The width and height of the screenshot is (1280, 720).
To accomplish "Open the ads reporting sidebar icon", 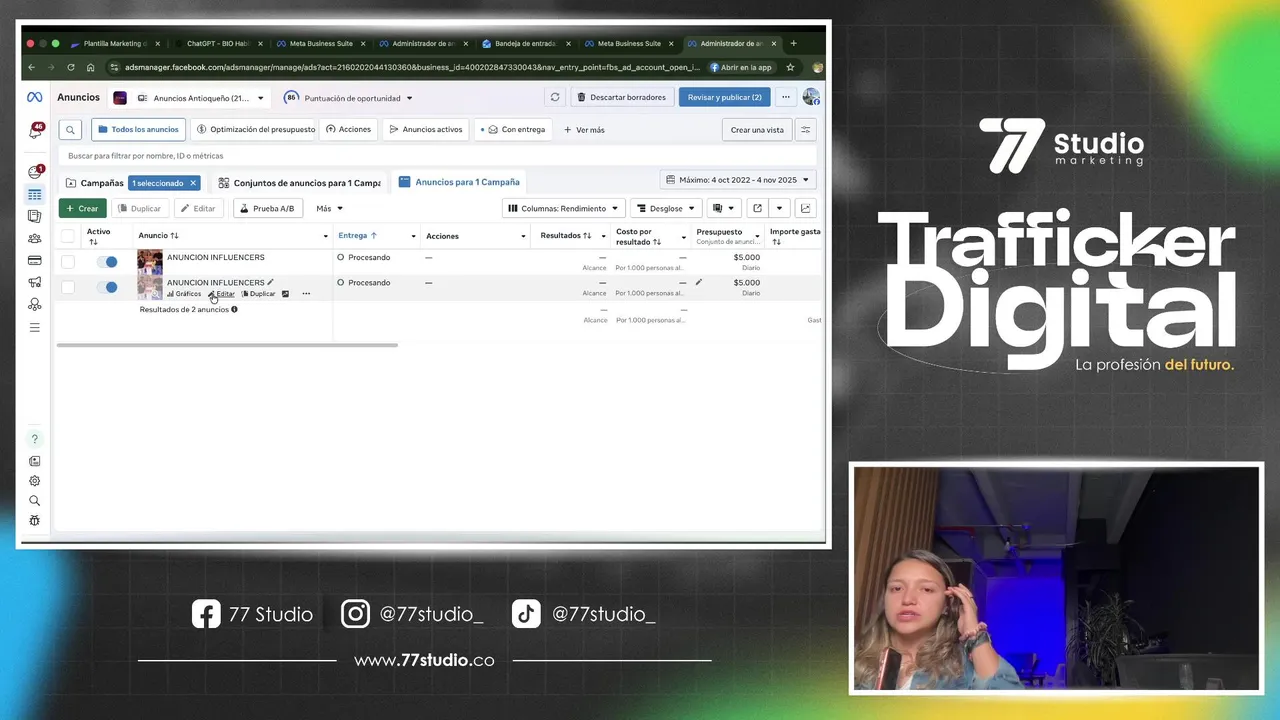I will [35, 216].
